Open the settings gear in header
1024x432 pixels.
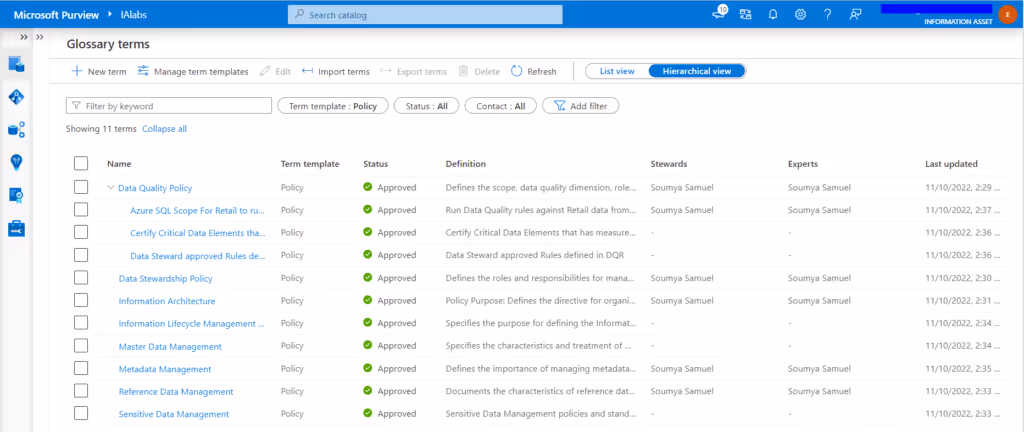(800, 15)
